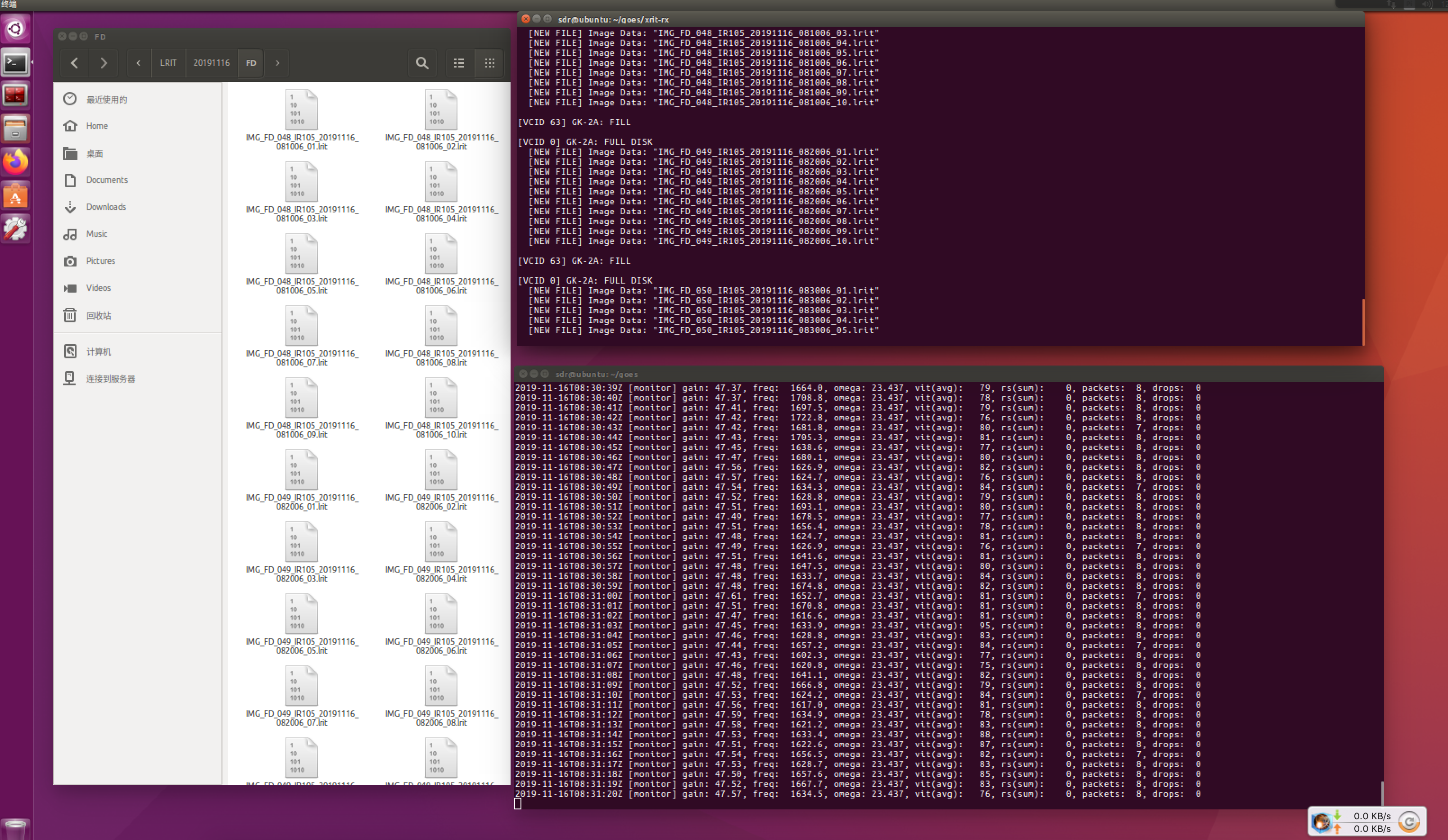Select file IMG_FD_049_IR105_20191116_082006_04.lrit
1448x840 pixels.
[x=441, y=542]
